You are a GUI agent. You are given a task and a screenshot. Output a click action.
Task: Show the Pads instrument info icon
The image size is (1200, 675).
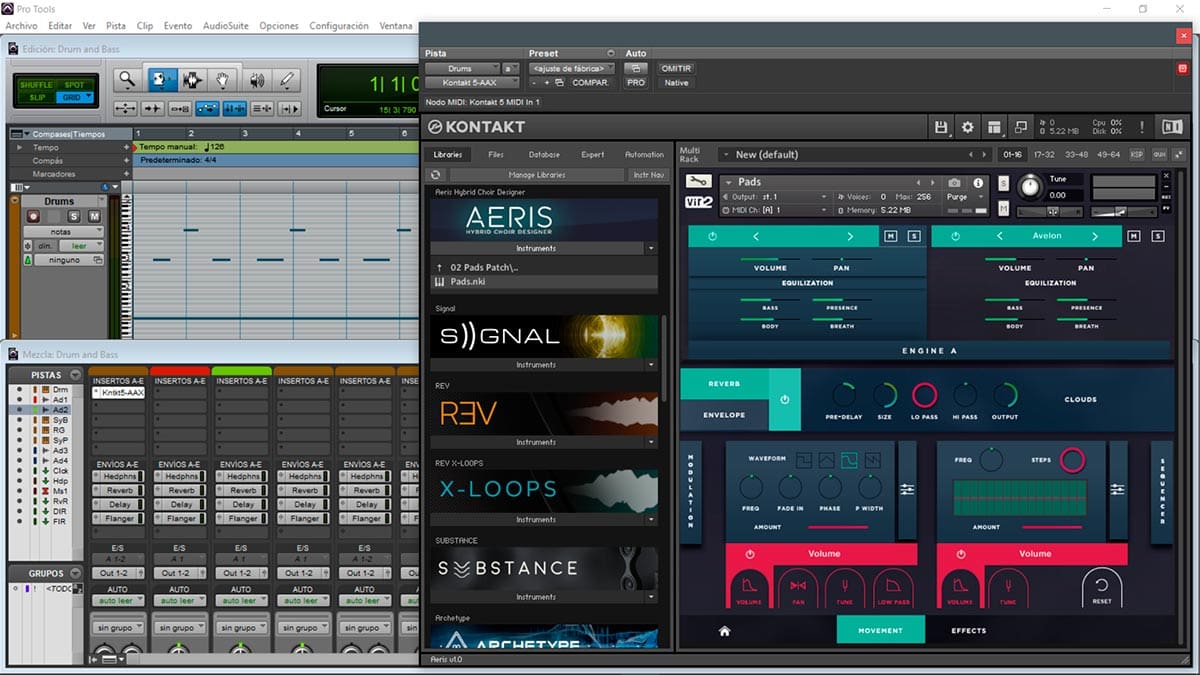978,183
